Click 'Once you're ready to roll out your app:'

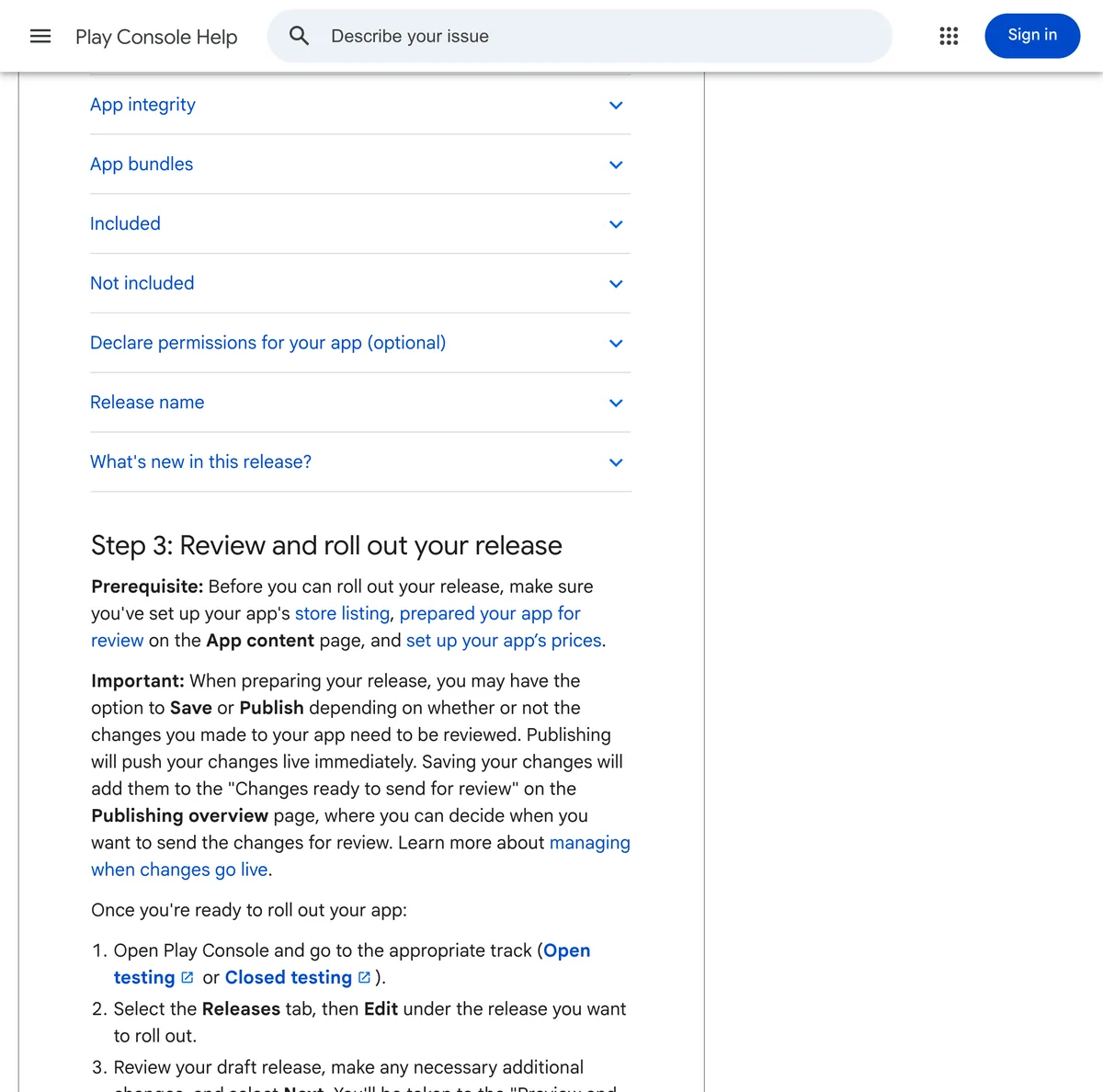(x=249, y=910)
